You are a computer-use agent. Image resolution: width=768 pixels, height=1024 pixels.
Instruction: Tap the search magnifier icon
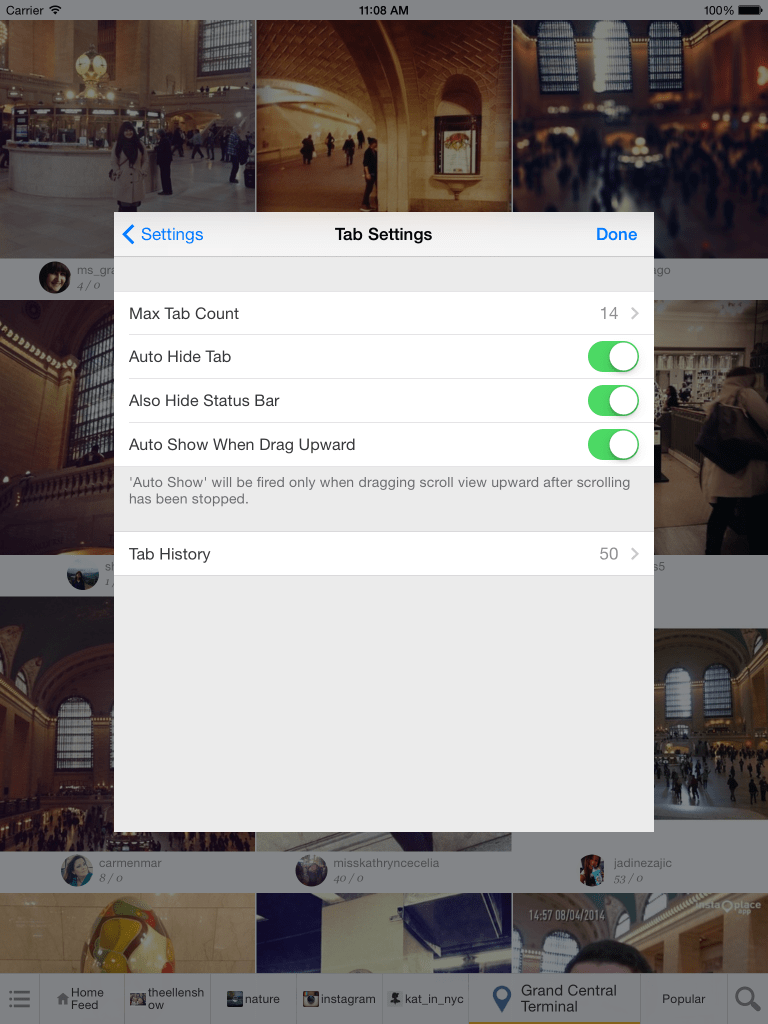(x=747, y=998)
